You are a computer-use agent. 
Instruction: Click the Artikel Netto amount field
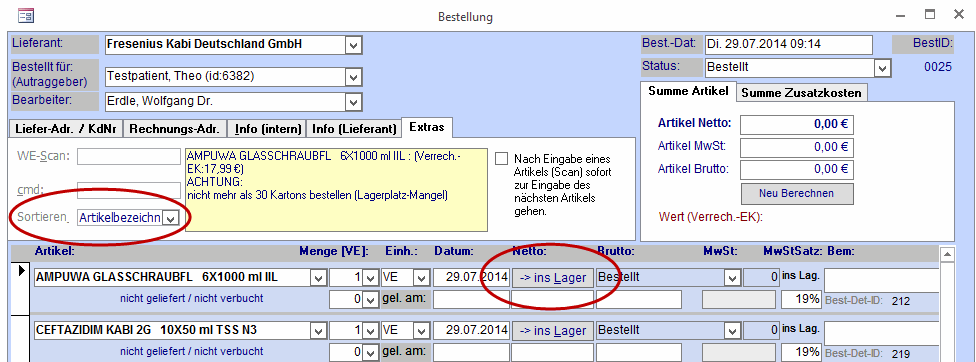click(797, 124)
